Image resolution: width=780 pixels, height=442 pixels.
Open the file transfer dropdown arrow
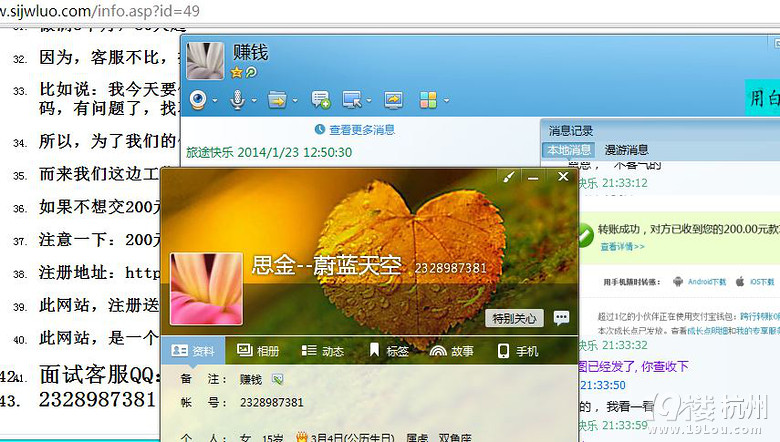point(295,100)
